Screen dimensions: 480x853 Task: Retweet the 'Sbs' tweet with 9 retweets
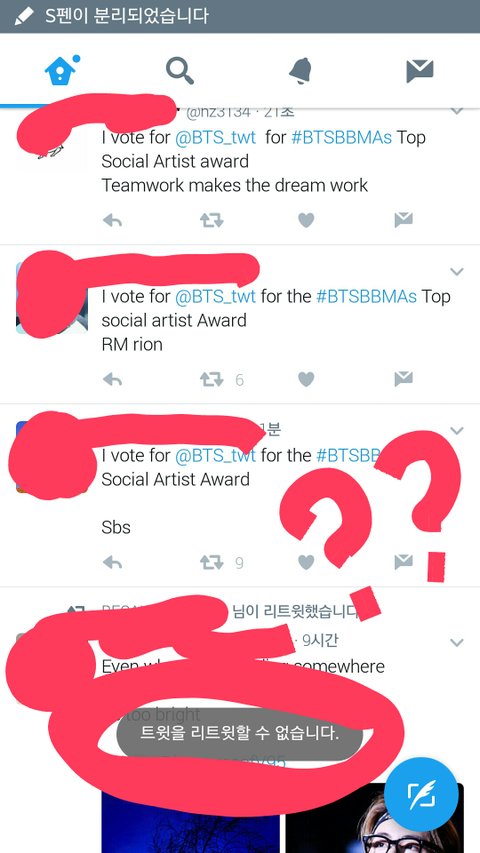point(210,562)
